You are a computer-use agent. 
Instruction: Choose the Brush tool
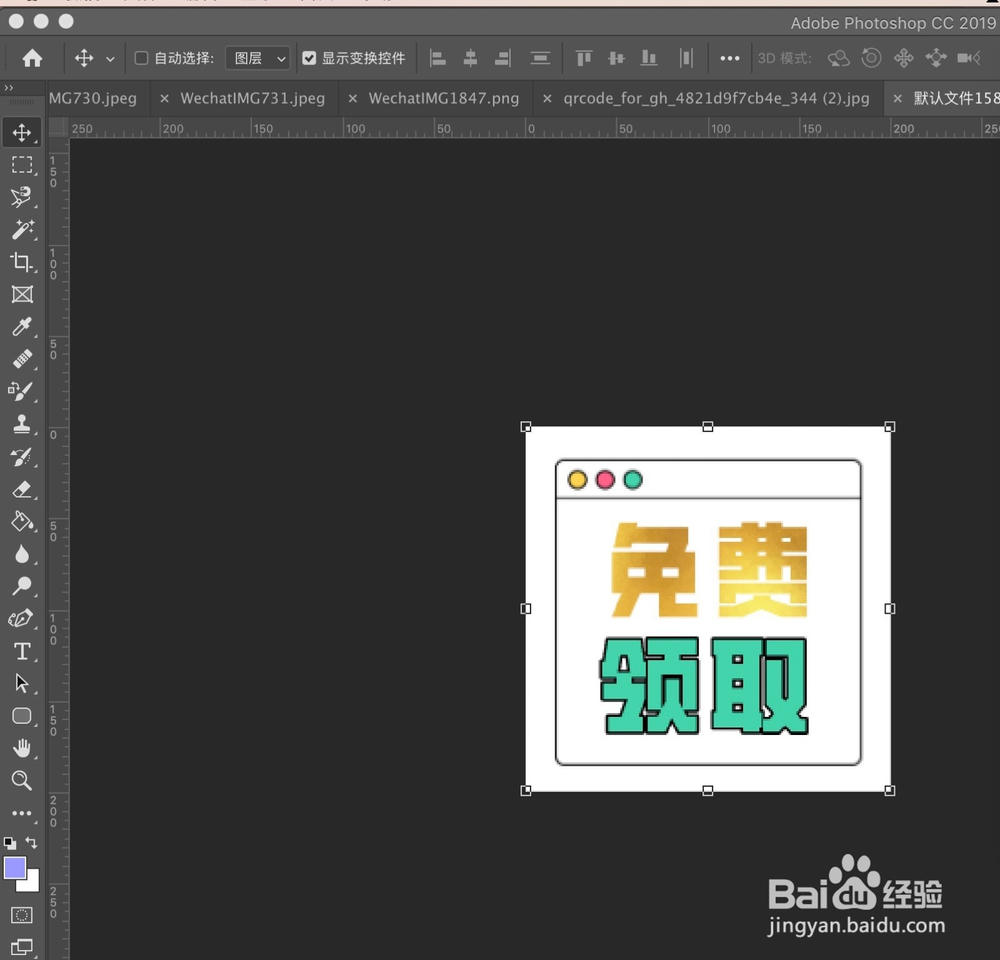[22, 392]
